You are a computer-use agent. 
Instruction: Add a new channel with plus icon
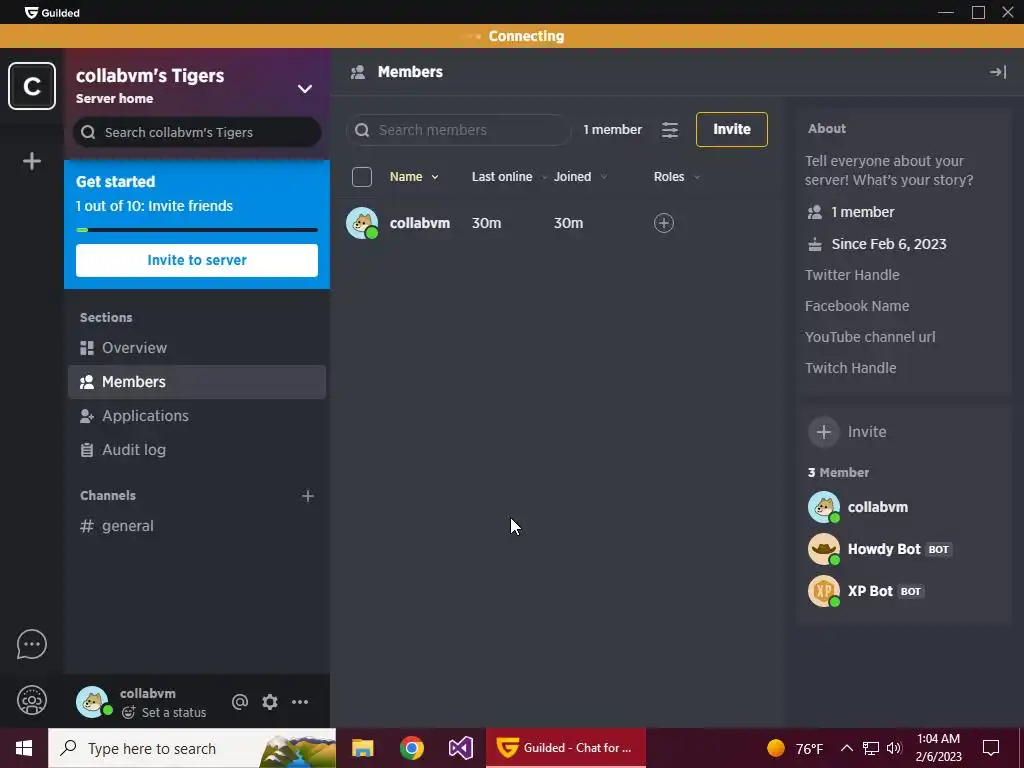(x=308, y=496)
